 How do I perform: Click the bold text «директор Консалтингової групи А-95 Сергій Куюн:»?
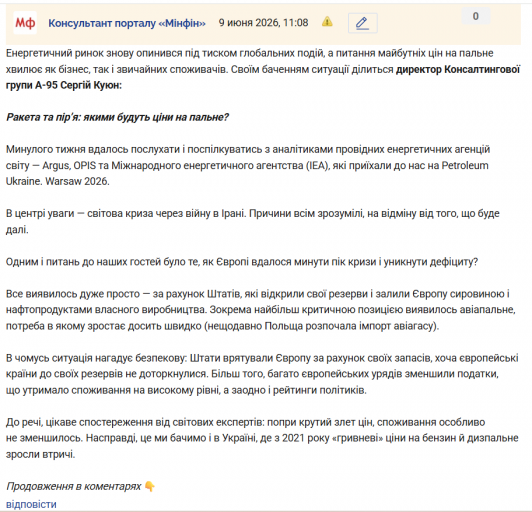click(x=263, y=77)
